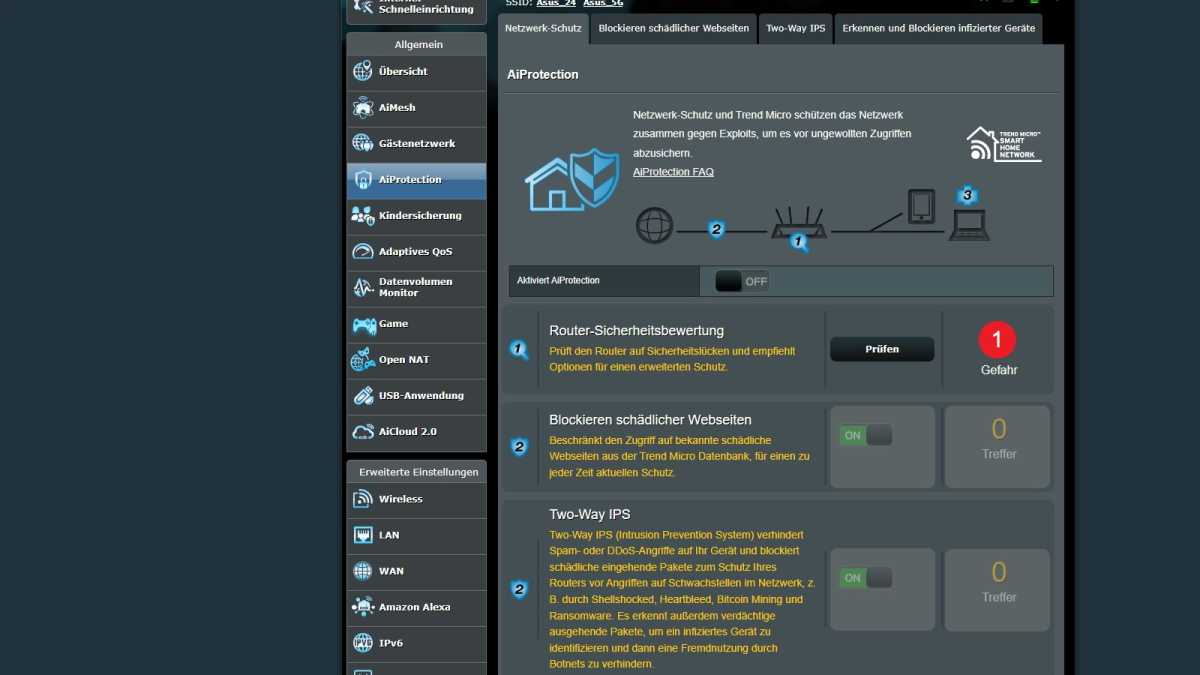Click the red Gefahr count badge
1200x675 pixels.
coord(997,340)
